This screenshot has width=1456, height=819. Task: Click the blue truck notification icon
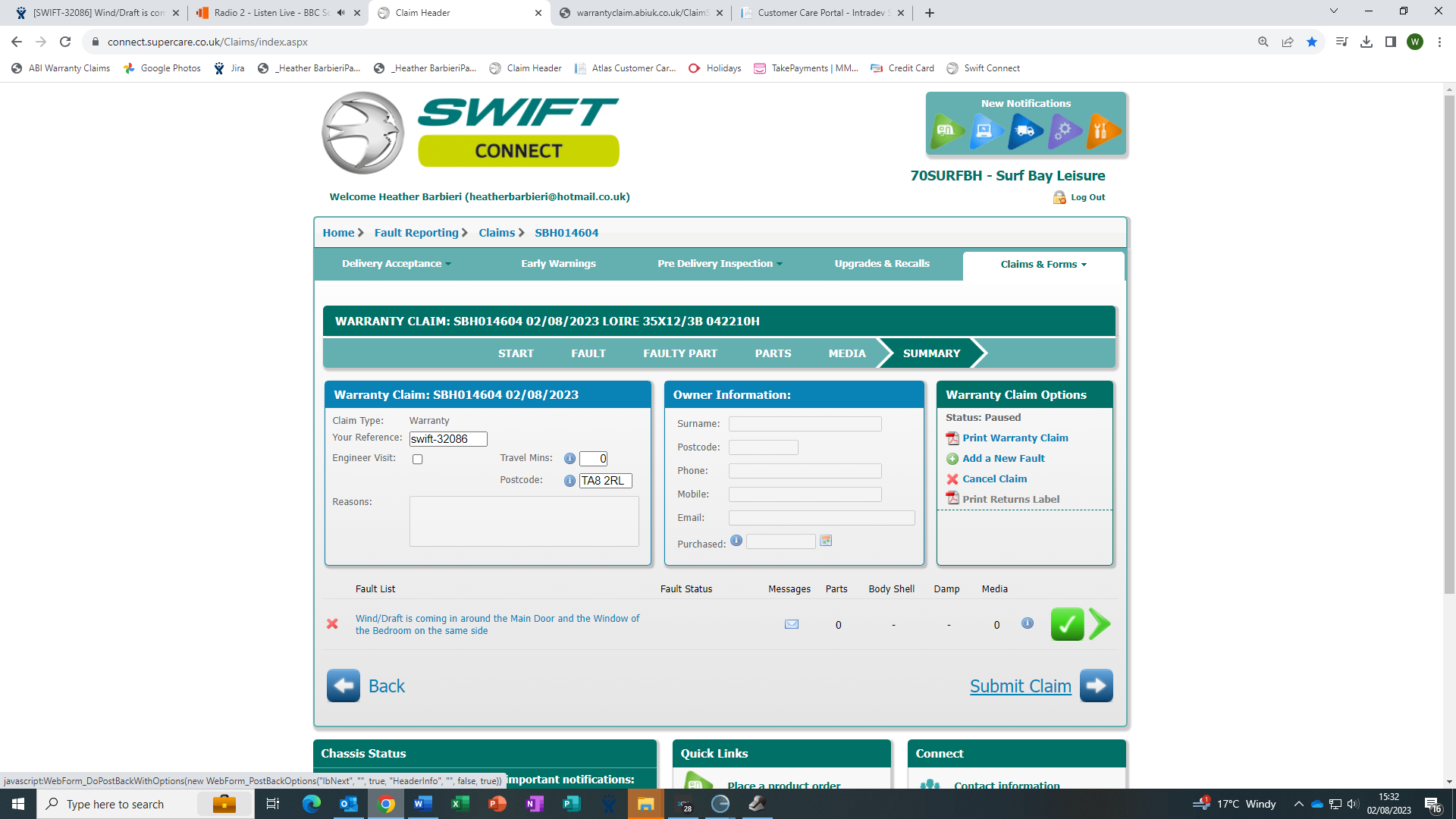tap(1025, 130)
